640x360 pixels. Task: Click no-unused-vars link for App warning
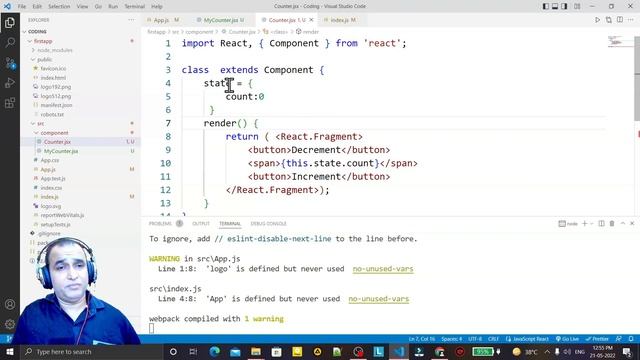pos(379,299)
